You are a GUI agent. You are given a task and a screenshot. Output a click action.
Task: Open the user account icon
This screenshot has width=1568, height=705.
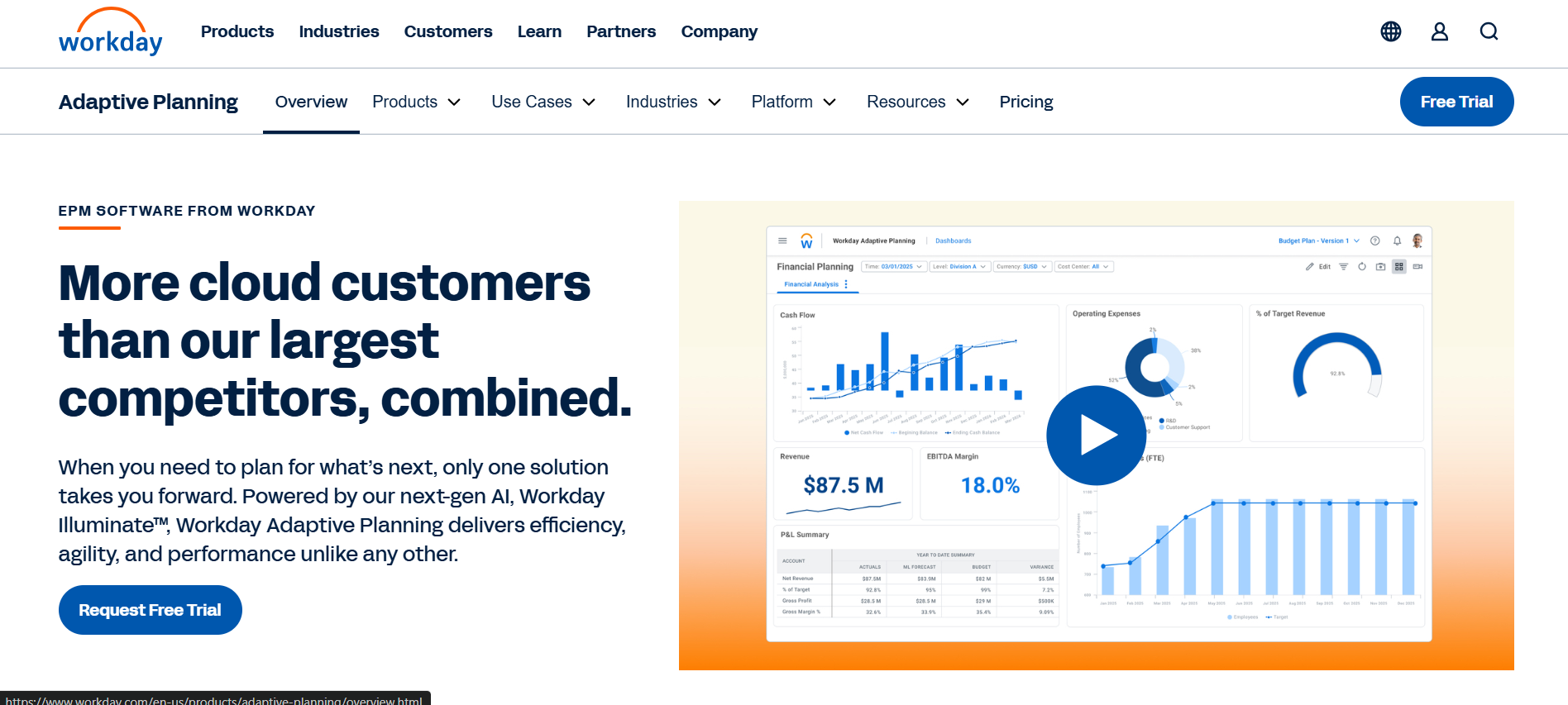(x=1440, y=31)
